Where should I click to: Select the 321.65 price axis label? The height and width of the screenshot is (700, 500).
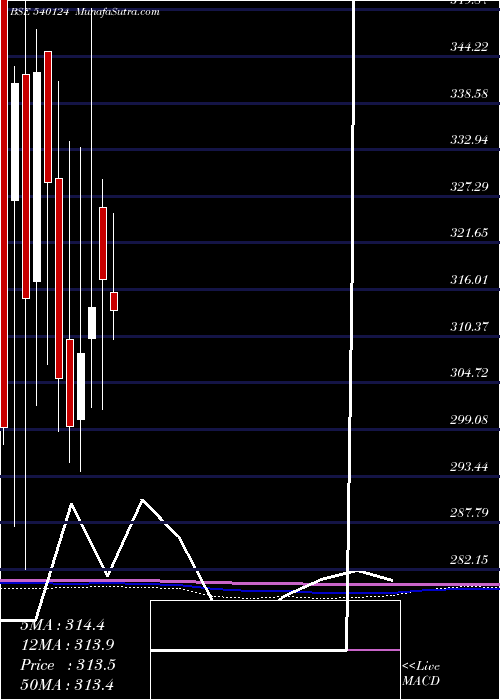pyautogui.click(x=469, y=233)
